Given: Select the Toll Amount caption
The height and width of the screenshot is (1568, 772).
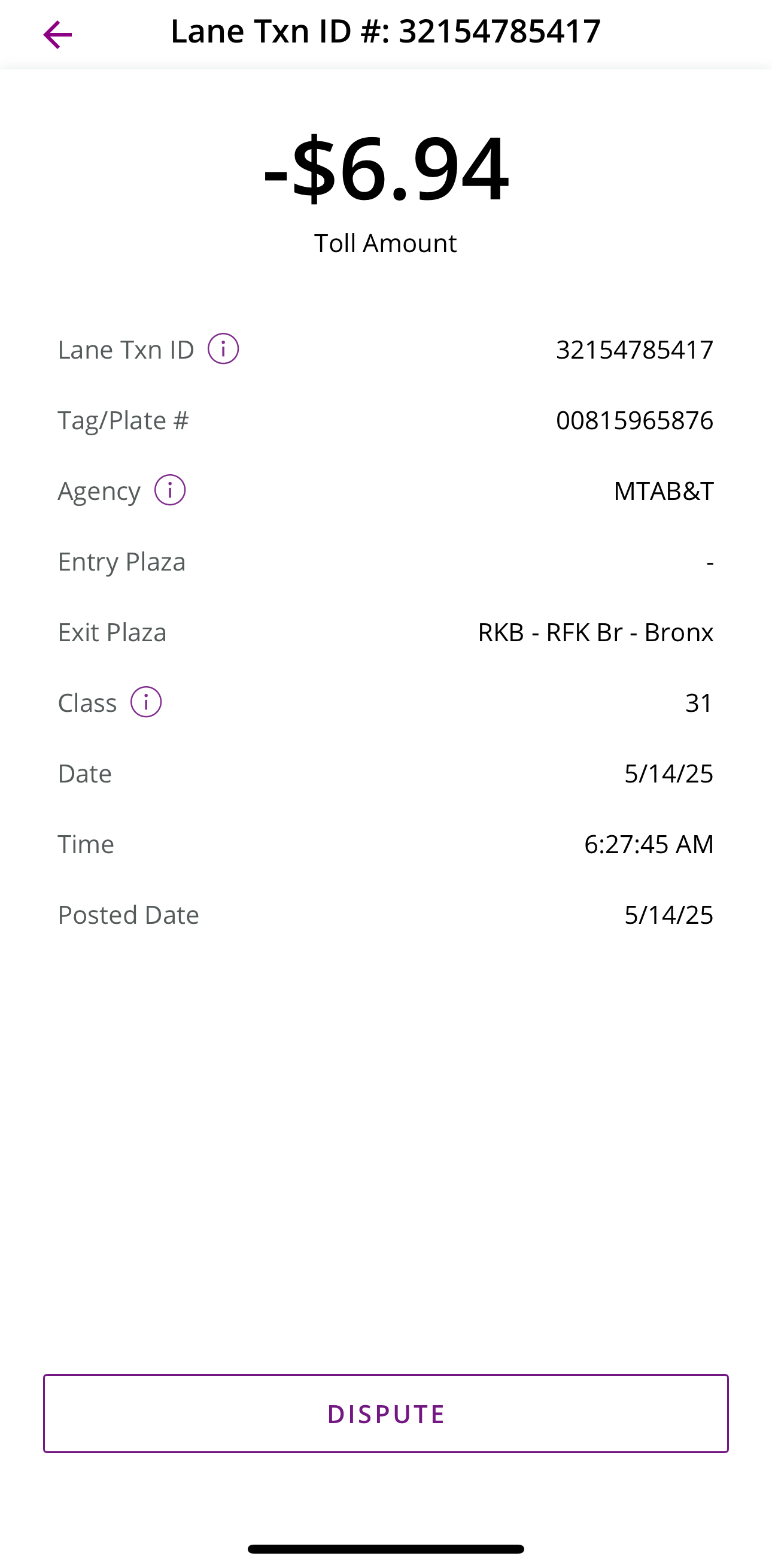Looking at the screenshot, I should click(385, 243).
